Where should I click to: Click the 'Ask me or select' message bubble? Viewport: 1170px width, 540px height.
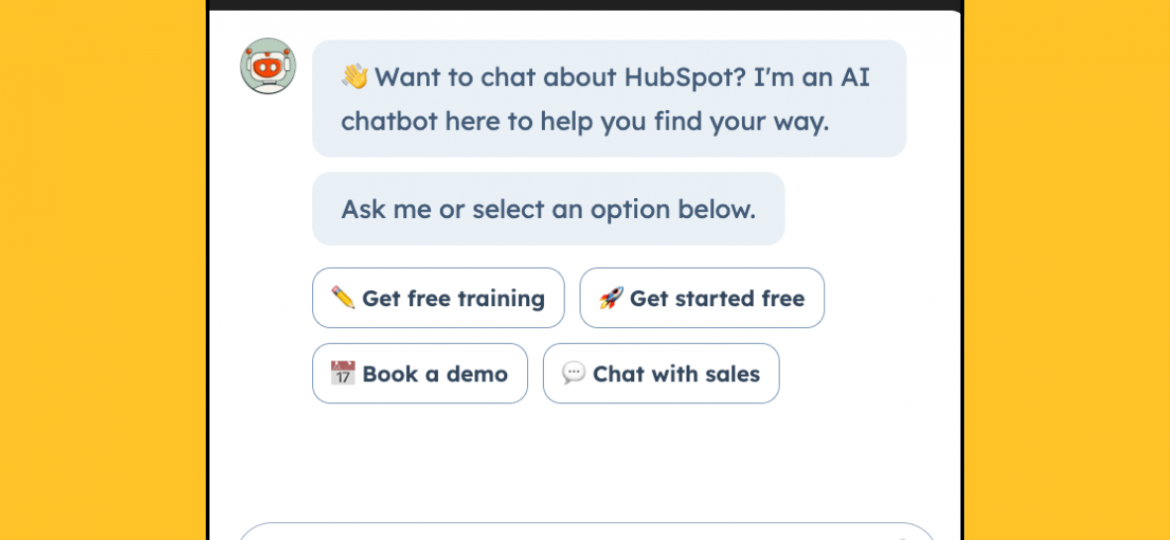coord(548,209)
